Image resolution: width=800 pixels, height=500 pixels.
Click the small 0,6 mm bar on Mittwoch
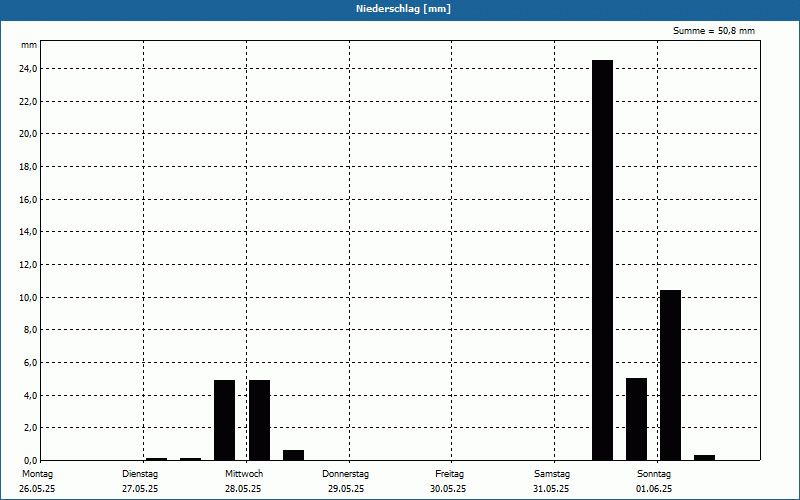point(293,455)
